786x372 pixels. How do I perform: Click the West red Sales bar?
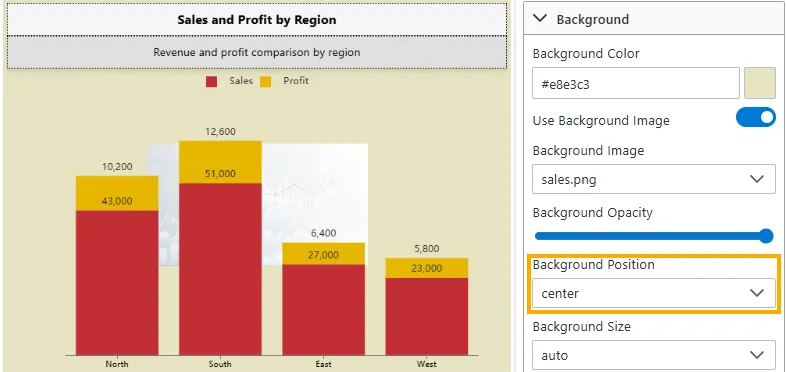(x=427, y=316)
